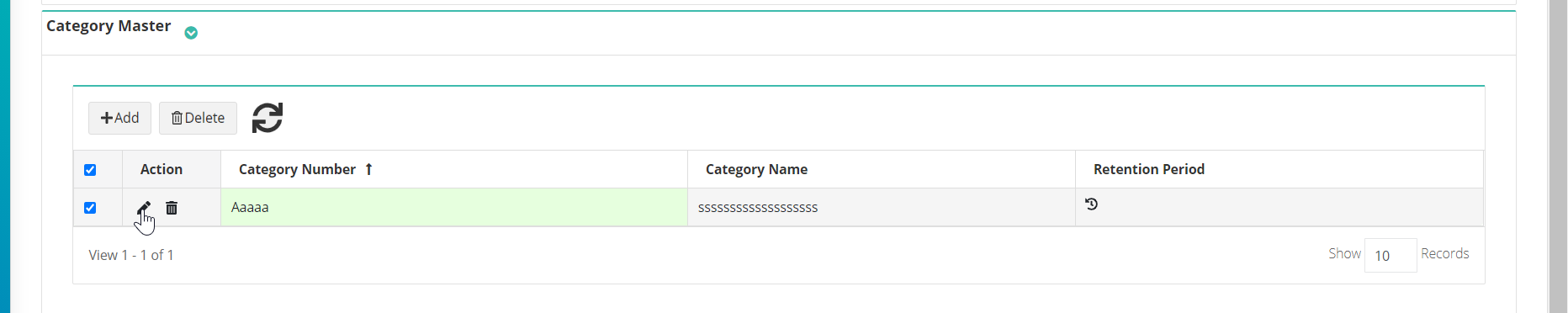Click the Records label
1568x313 pixels.
[x=1444, y=253]
